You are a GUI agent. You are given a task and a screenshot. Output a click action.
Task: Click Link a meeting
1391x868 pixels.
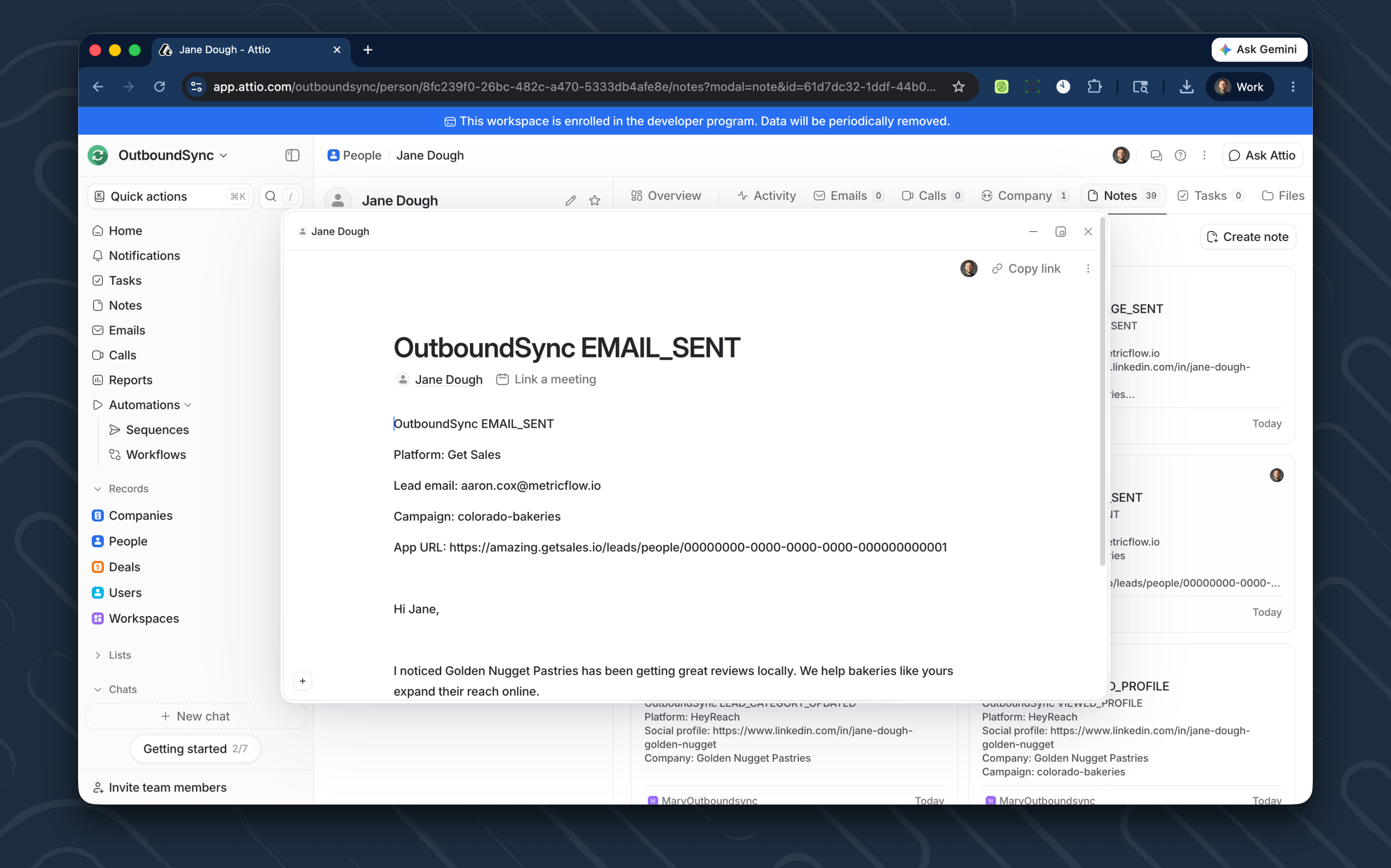coord(546,380)
